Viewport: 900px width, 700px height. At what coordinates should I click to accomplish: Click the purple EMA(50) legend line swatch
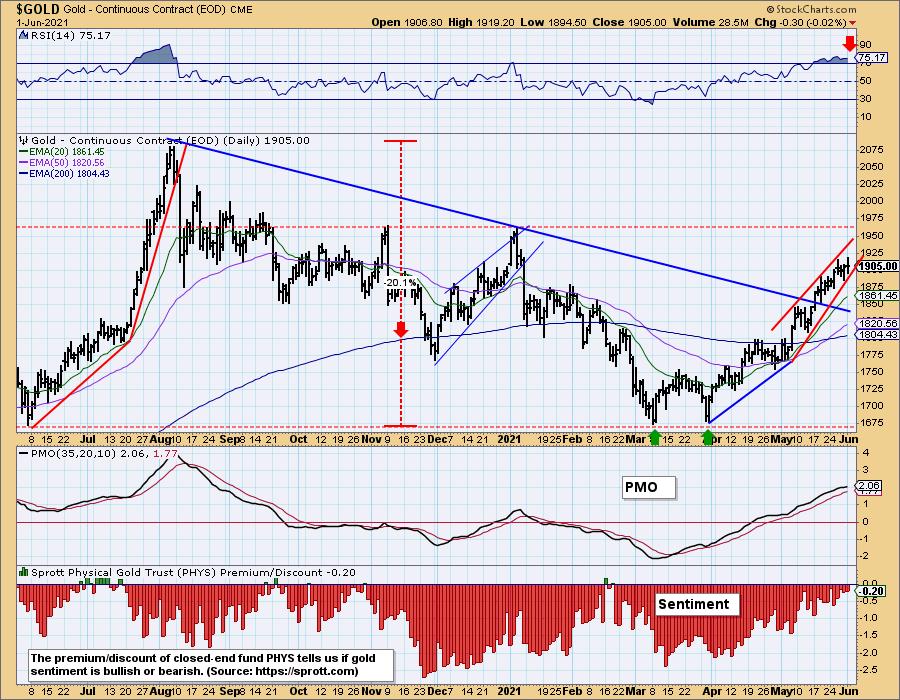point(24,162)
